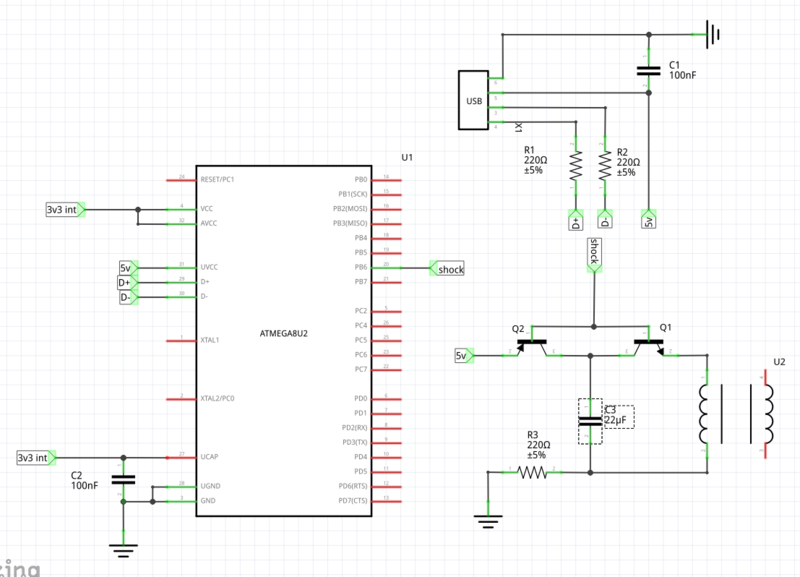Select the C3 22µF capacitor
Image resolution: width=800 pixels, height=577 pixels.
[590, 421]
